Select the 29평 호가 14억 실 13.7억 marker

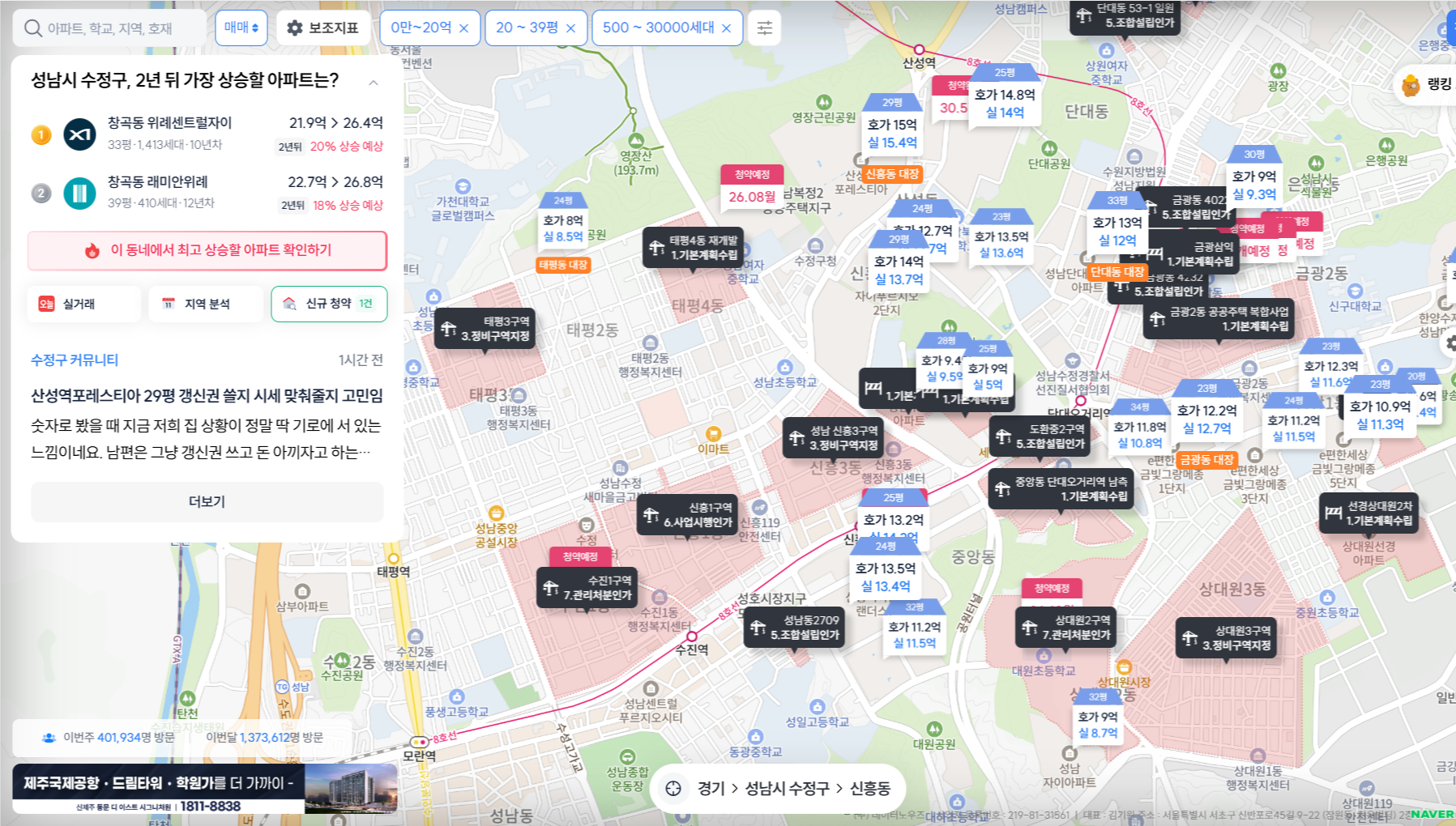tap(899, 262)
